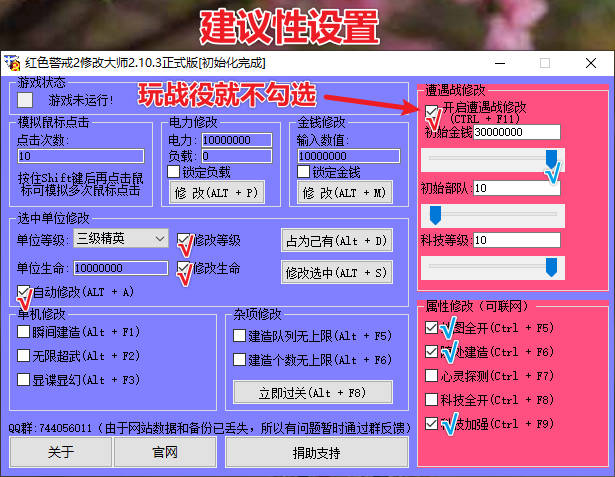Viewport: 615px width, 477px height.
Task: Check 无限超武 (Alt + F2) option
Action: 24,357
